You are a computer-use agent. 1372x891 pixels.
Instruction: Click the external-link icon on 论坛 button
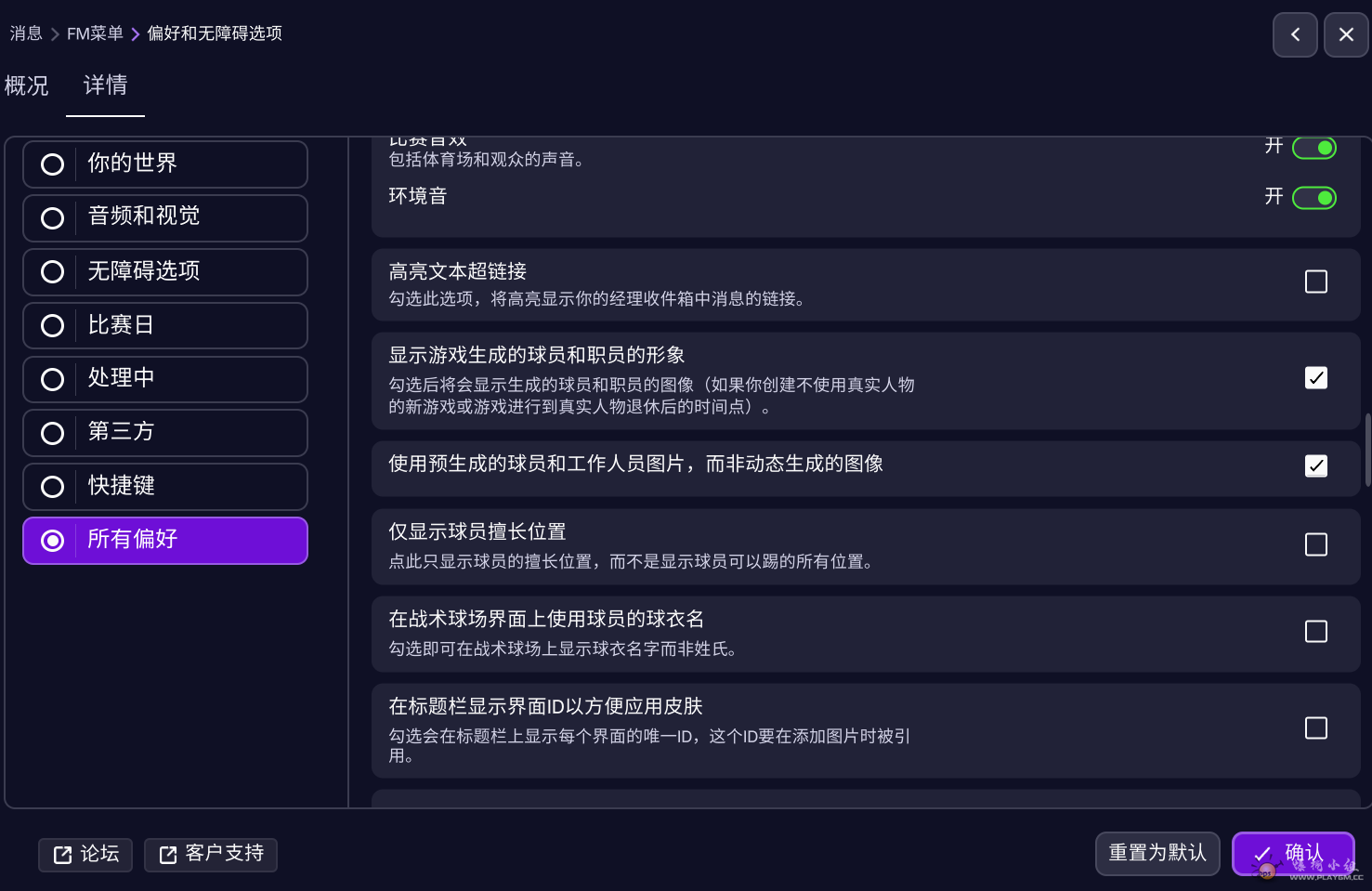pos(63,854)
